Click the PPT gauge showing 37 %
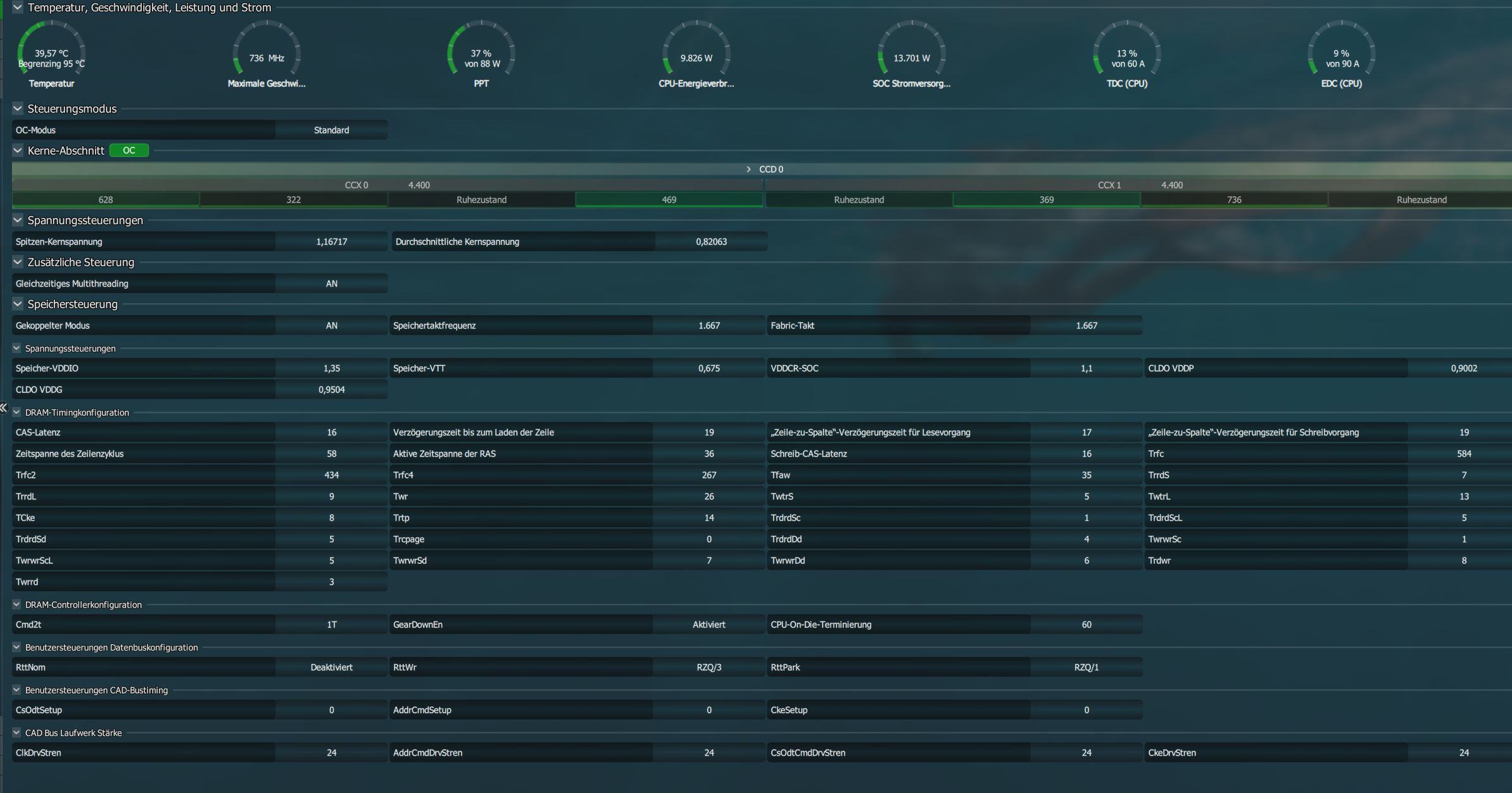The width and height of the screenshot is (1512, 793). (x=481, y=54)
